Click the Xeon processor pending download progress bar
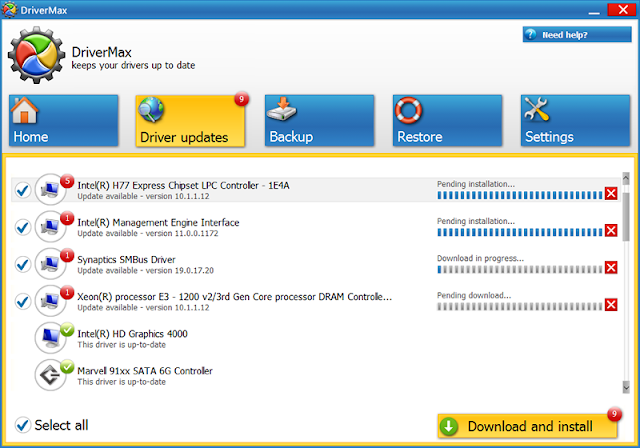 click(x=520, y=306)
